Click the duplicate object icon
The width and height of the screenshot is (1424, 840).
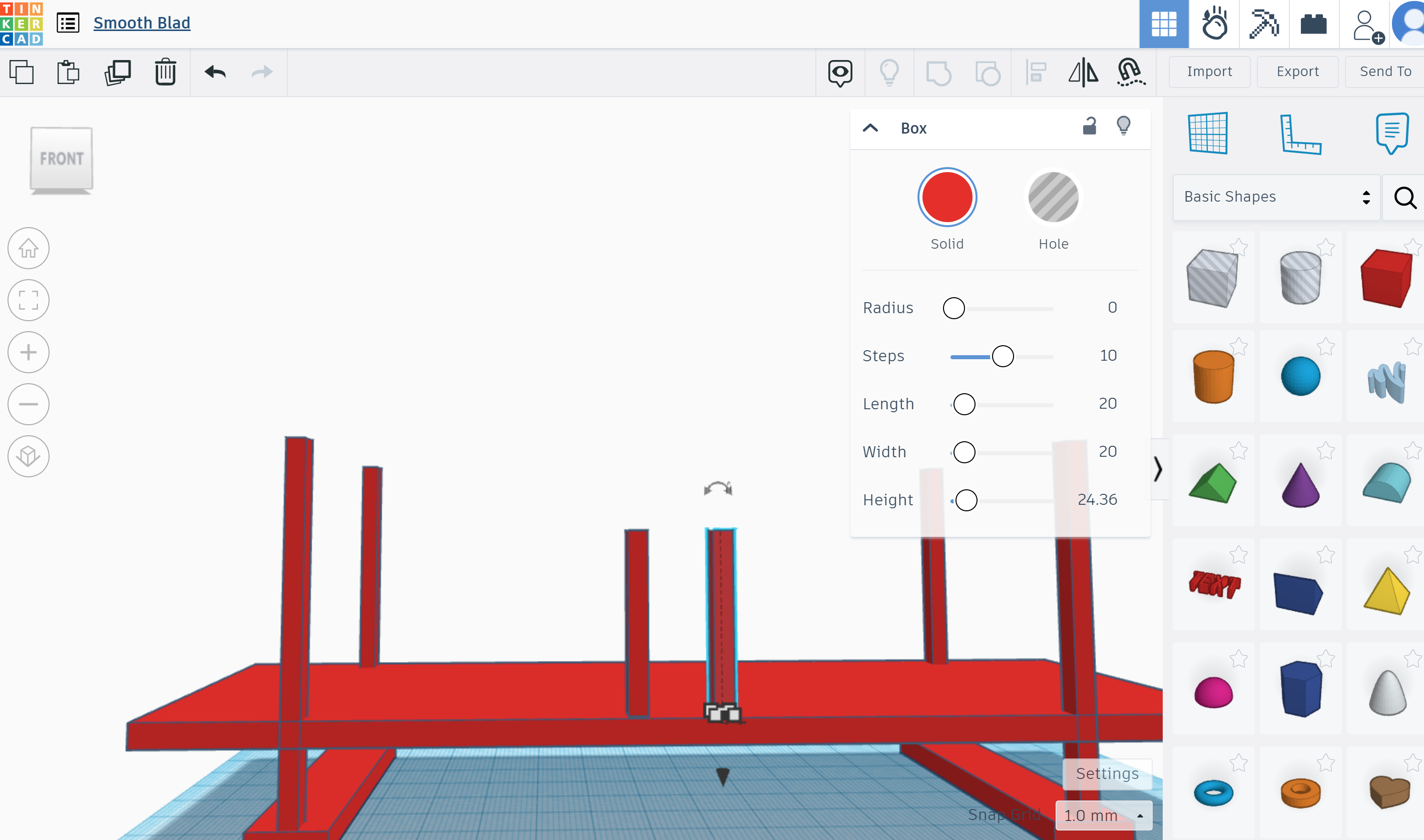coord(117,72)
